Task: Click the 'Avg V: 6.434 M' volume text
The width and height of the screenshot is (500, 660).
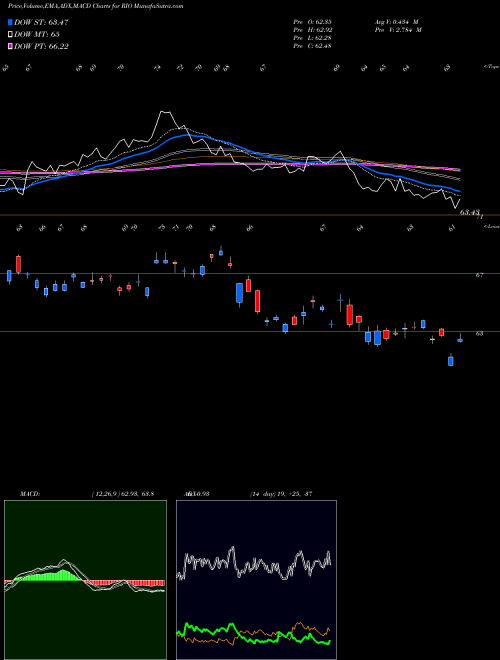Action: 396,22
